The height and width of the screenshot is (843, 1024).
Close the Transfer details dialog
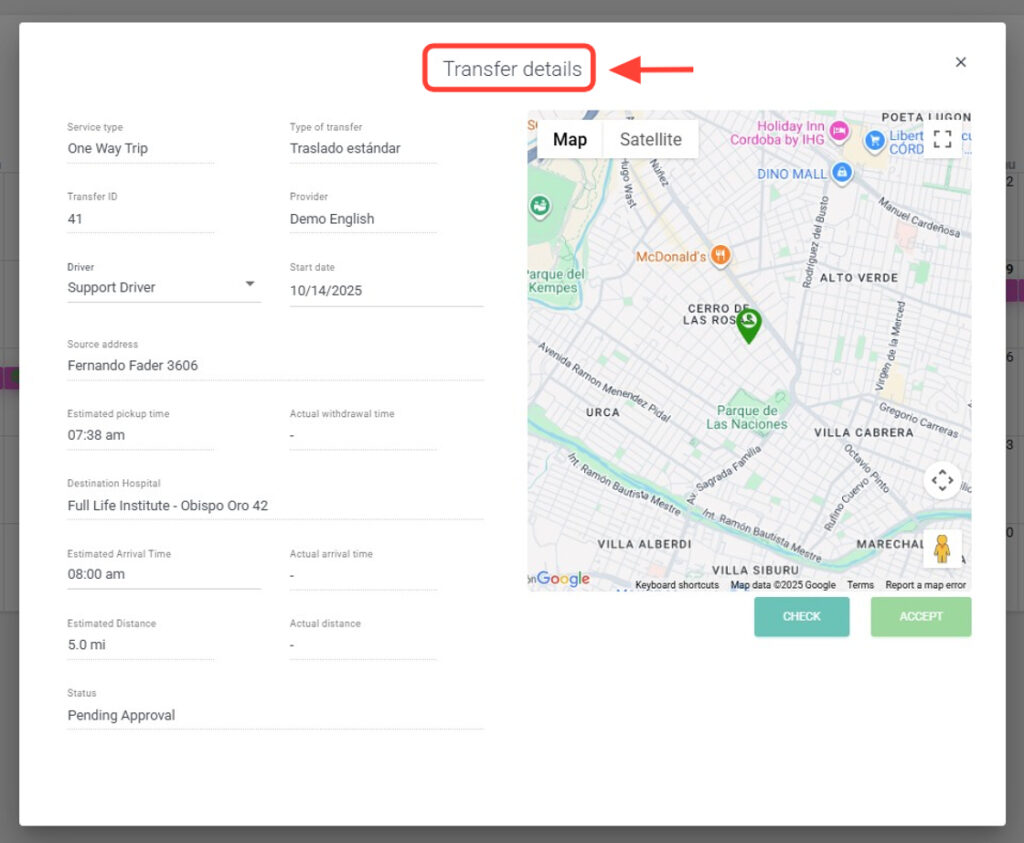coord(960,62)
